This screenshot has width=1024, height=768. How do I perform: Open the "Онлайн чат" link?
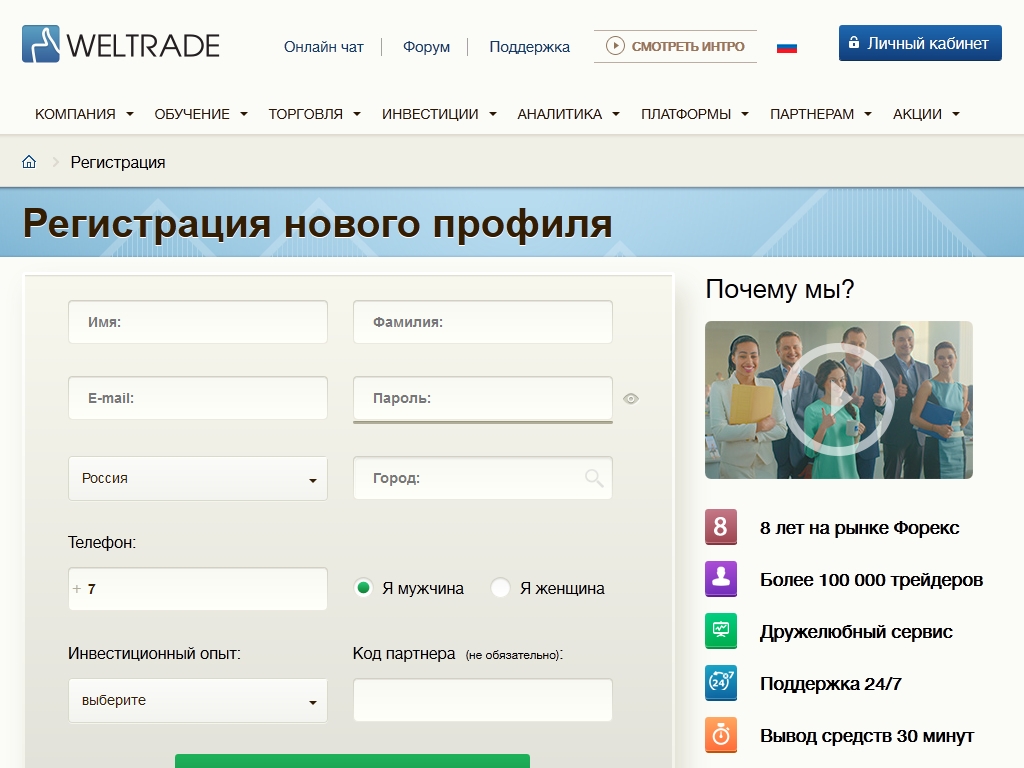323,47
